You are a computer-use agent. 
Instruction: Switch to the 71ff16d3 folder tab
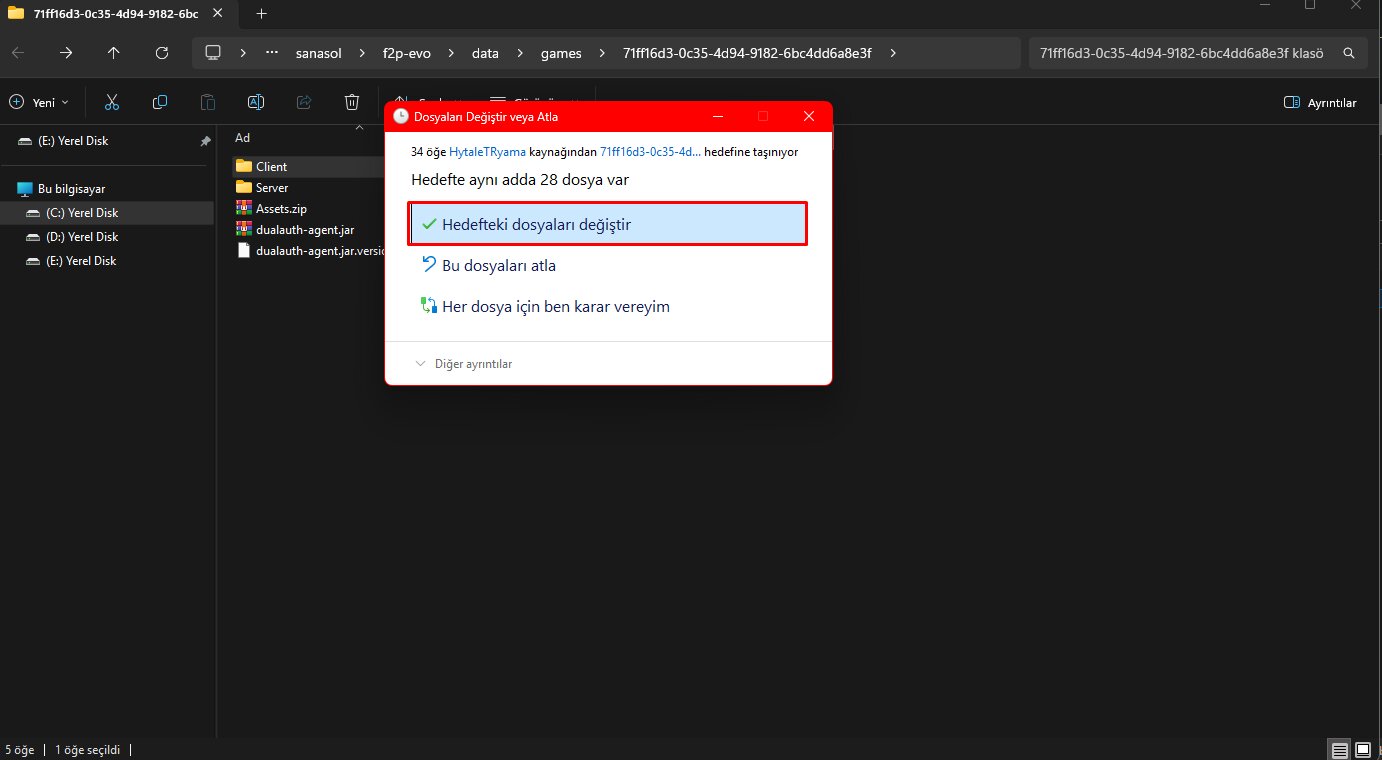110,14
